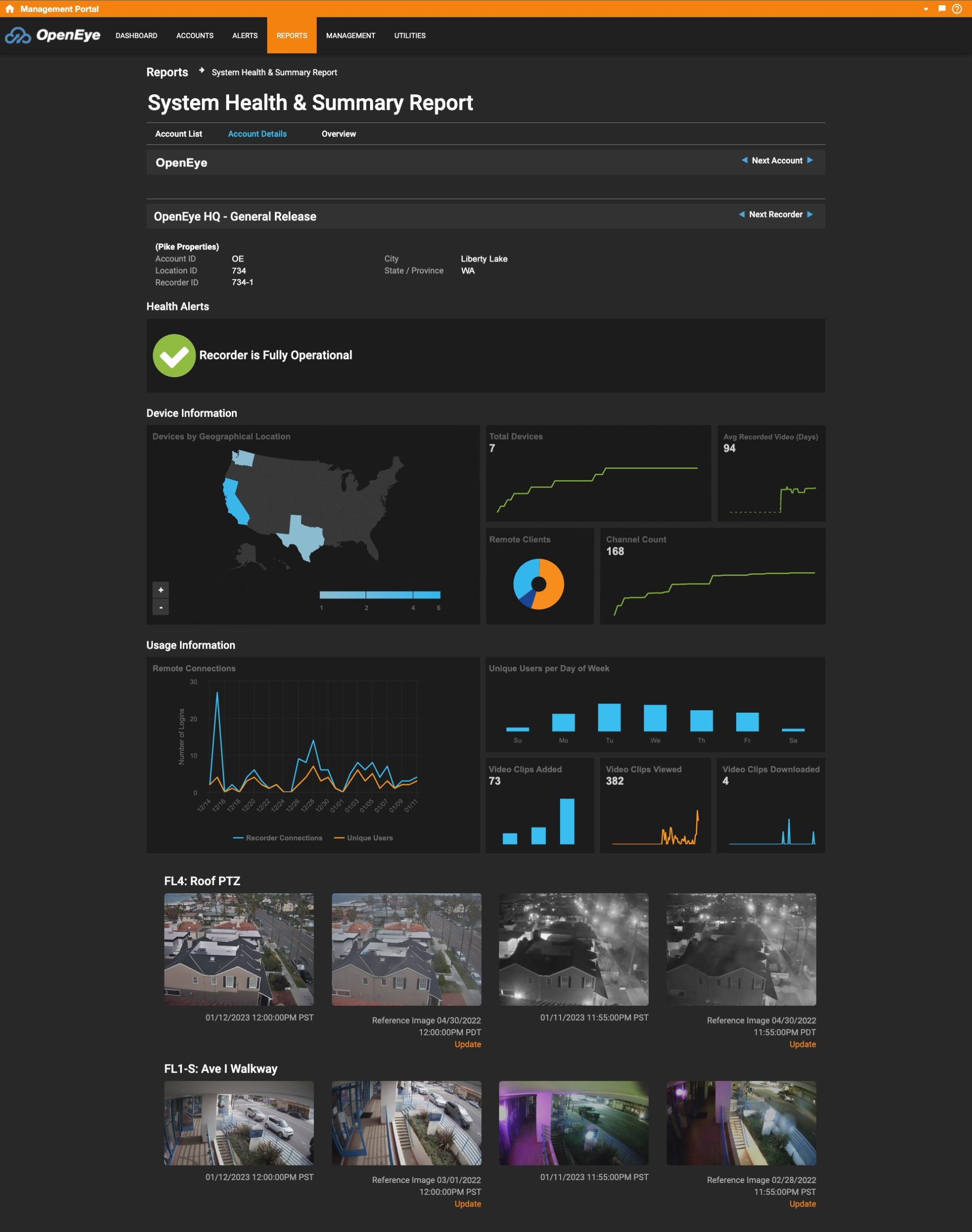This screenshot has height=1232, width=972.
Task: Click the green Recorder Fully Operational checkmark
Action: click(174, 355)
